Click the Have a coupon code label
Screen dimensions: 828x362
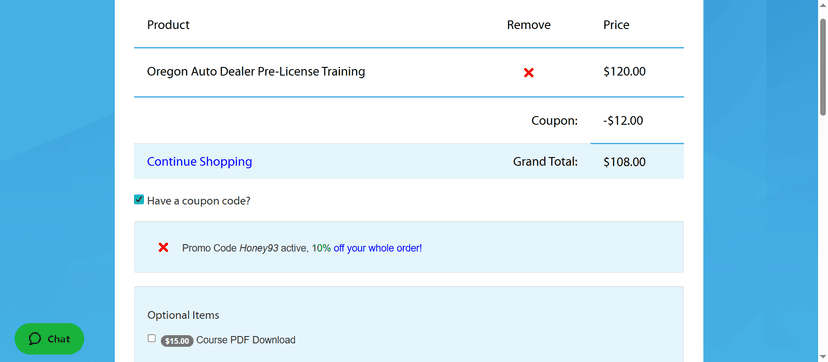(199, 201)
